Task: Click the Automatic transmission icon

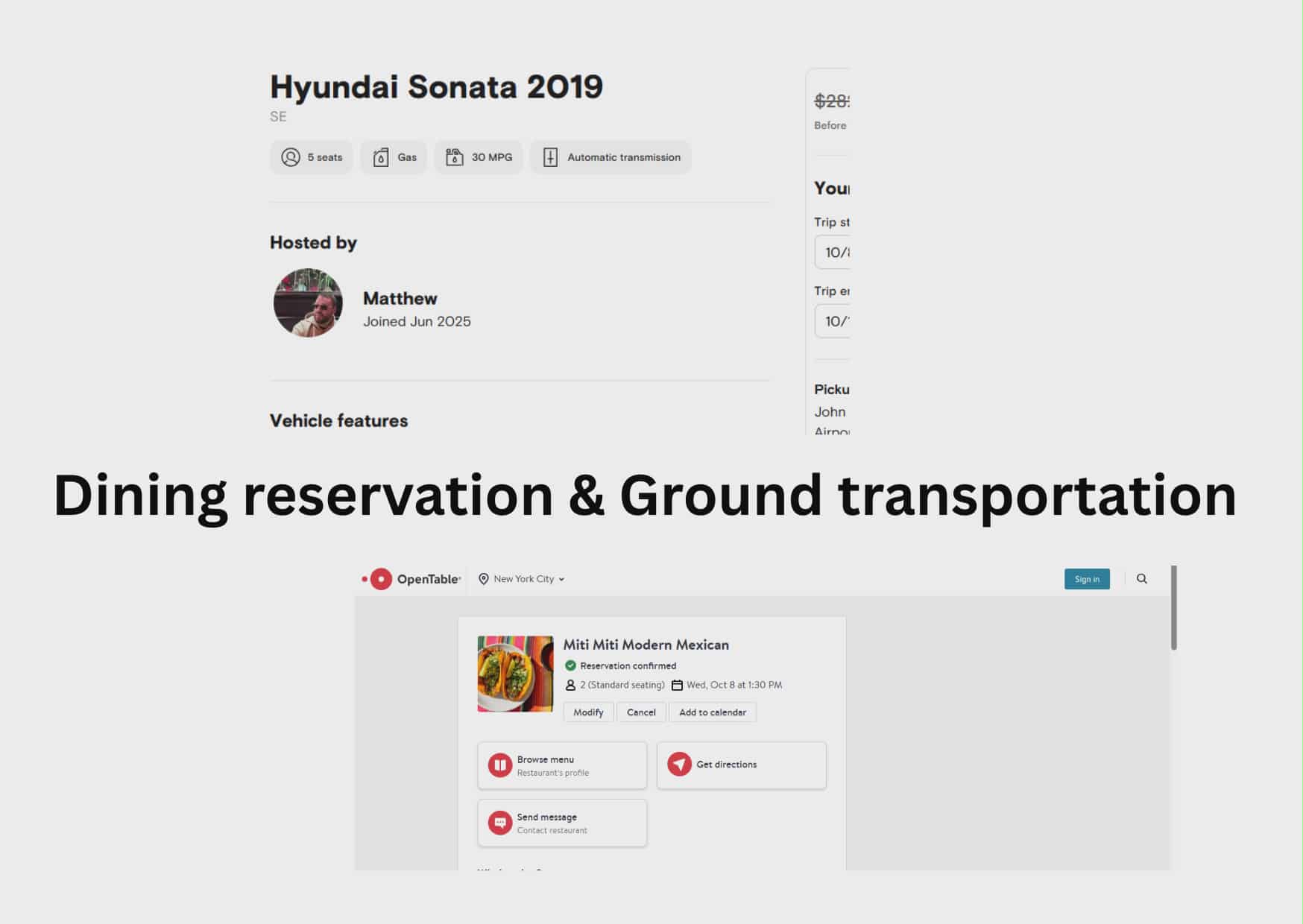Action: [550, 157]
